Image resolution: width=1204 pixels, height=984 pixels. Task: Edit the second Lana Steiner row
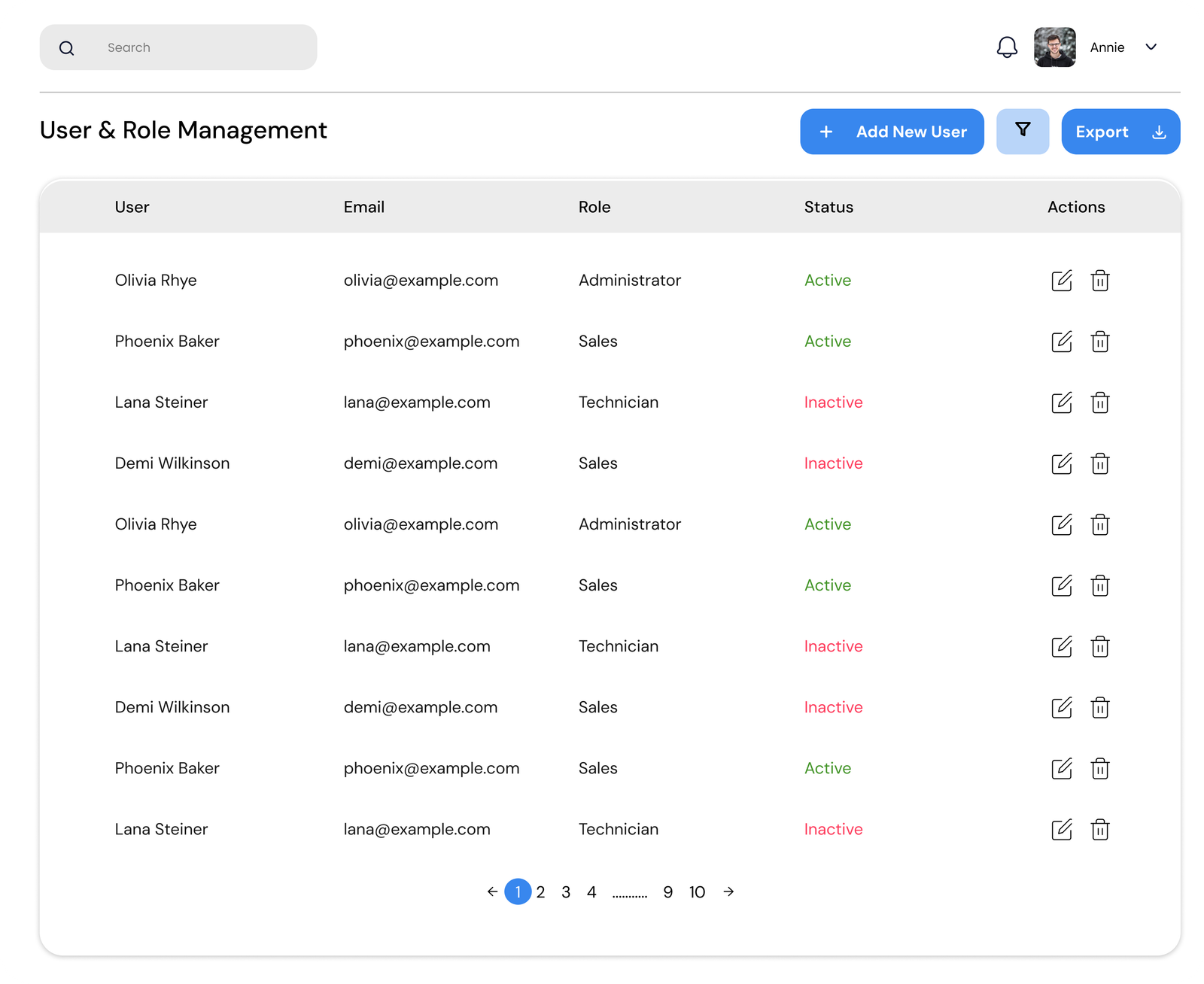pyautogui.click(x=1061, y=646)
